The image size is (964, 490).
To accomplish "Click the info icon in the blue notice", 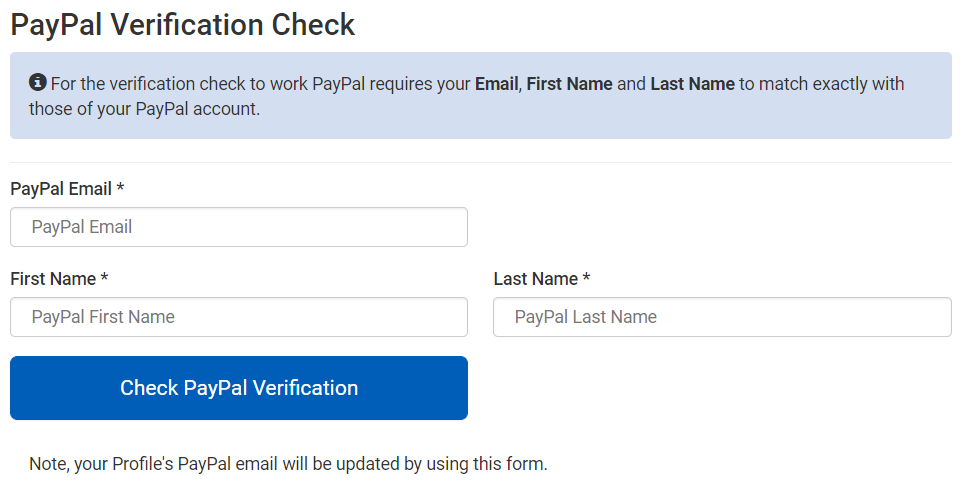I will coord(38,82).
